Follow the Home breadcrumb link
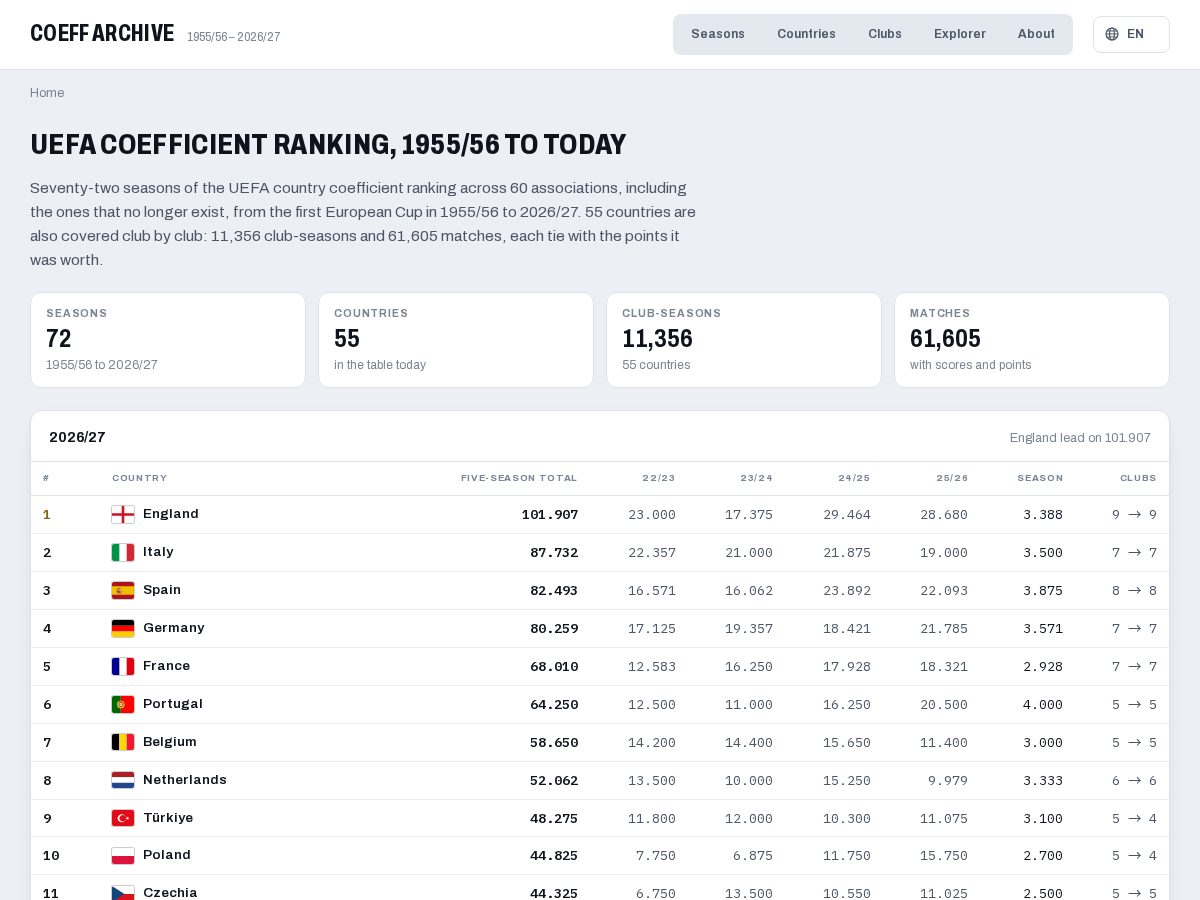Screen dimensions: 1200x900 (x=47, y=93)
